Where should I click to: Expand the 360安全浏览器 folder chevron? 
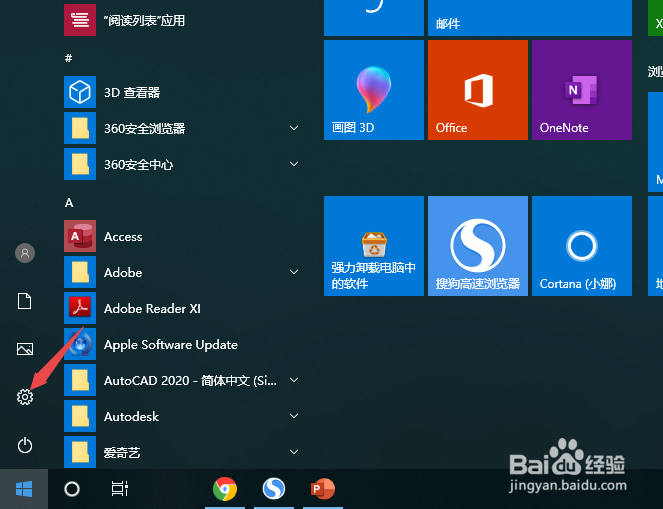pyautogui.click(x=294, y=128)
